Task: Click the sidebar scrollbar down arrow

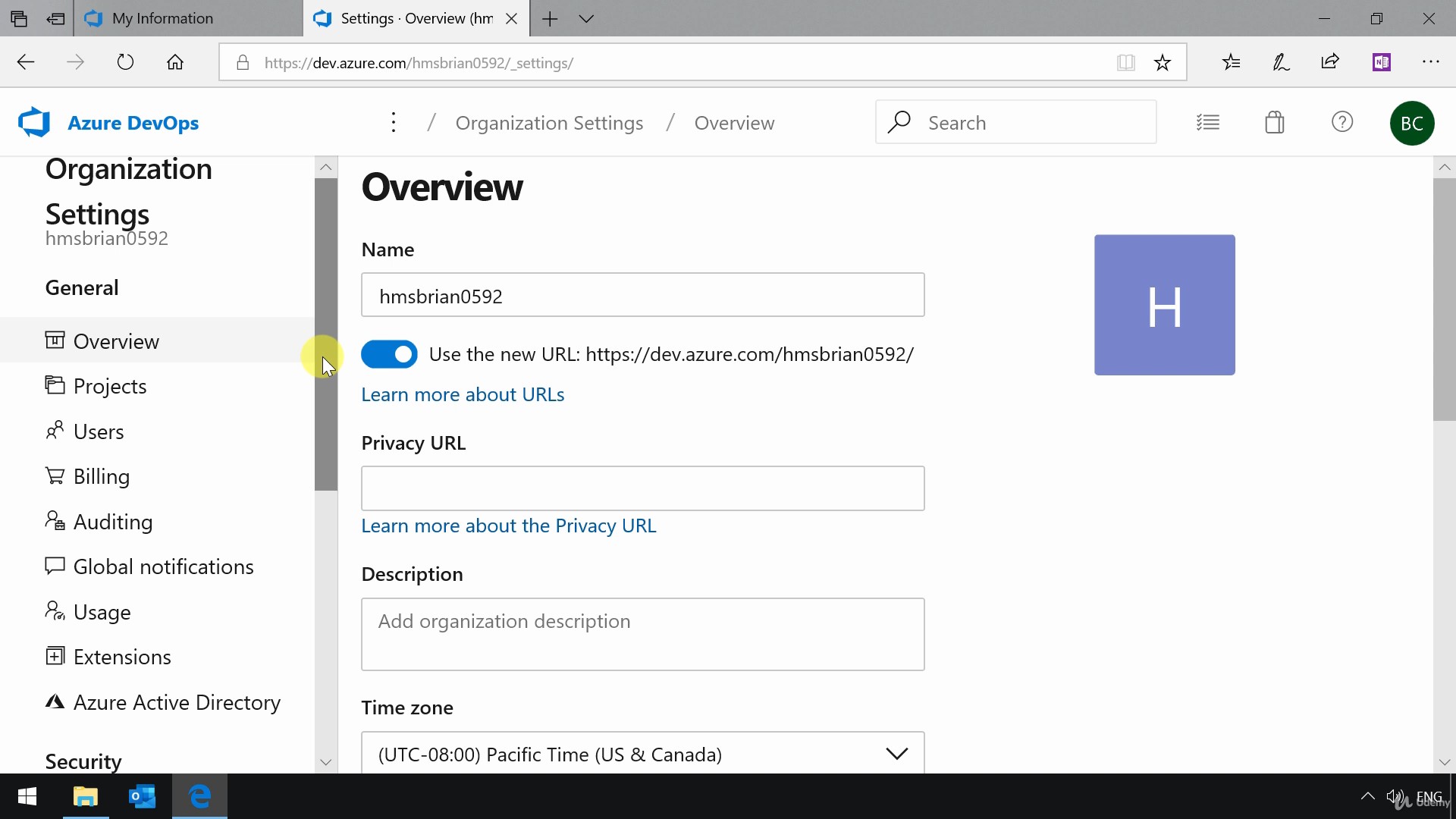Action: [x=326, y=762]
